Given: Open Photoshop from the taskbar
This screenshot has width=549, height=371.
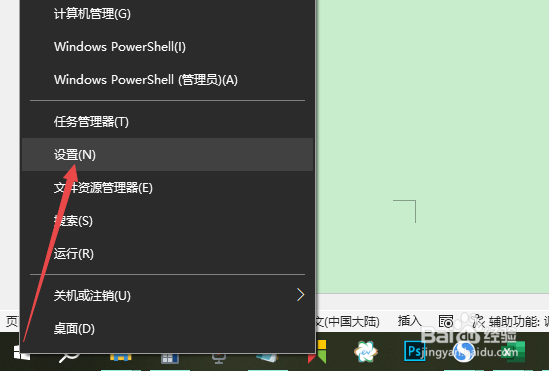Looking at the screenshot, I should pos(415,351).
